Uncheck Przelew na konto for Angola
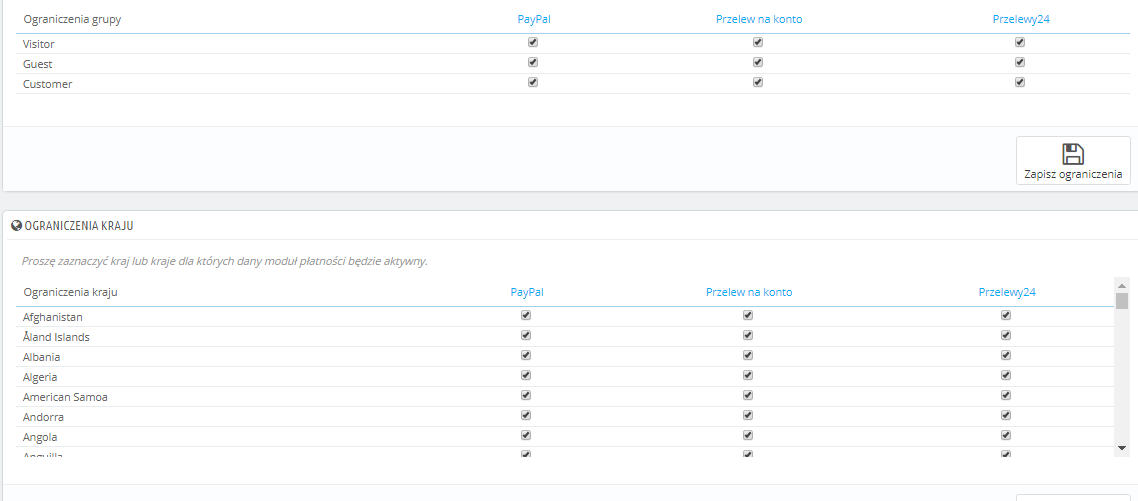The width and height of the screenshot is (1138, 501). pos(748,435)
